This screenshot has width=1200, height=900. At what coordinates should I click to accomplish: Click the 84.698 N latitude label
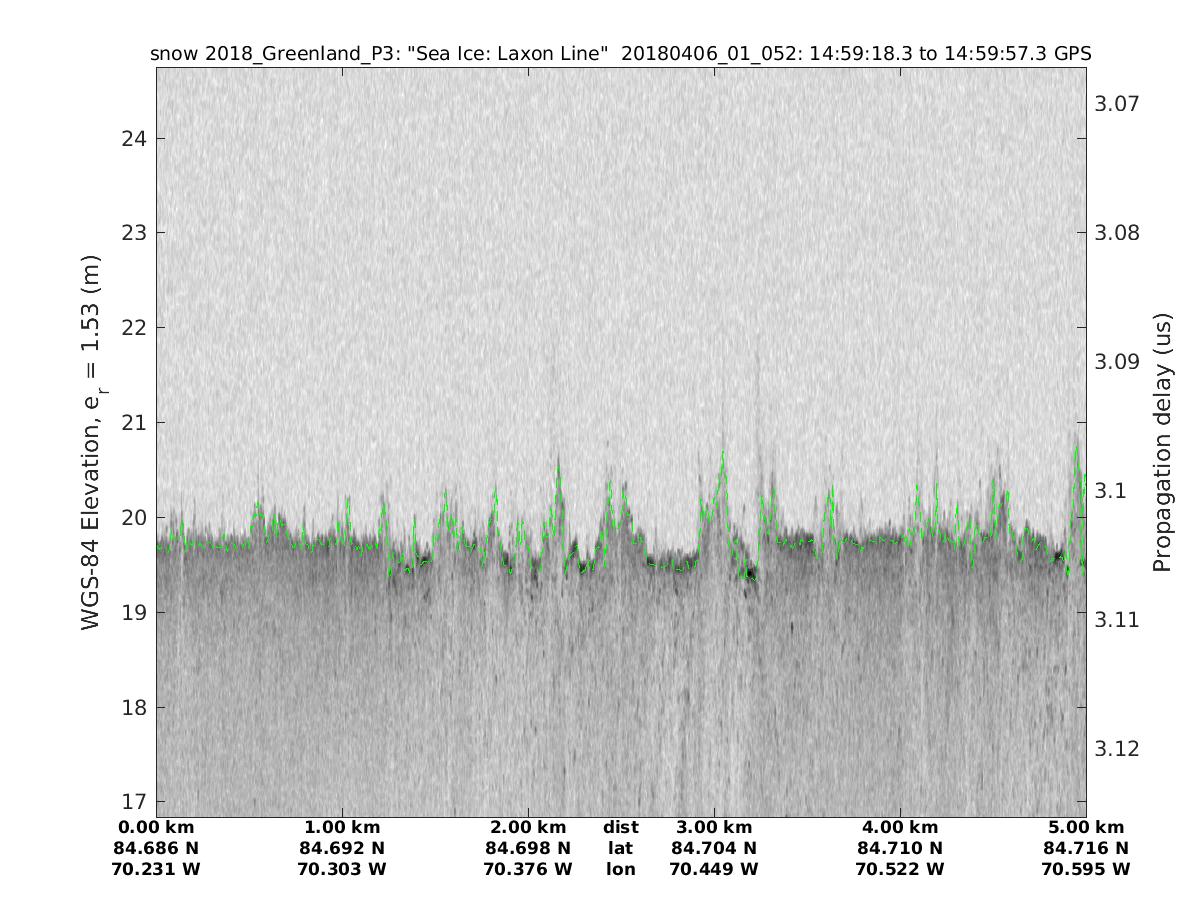pos(528,848)
